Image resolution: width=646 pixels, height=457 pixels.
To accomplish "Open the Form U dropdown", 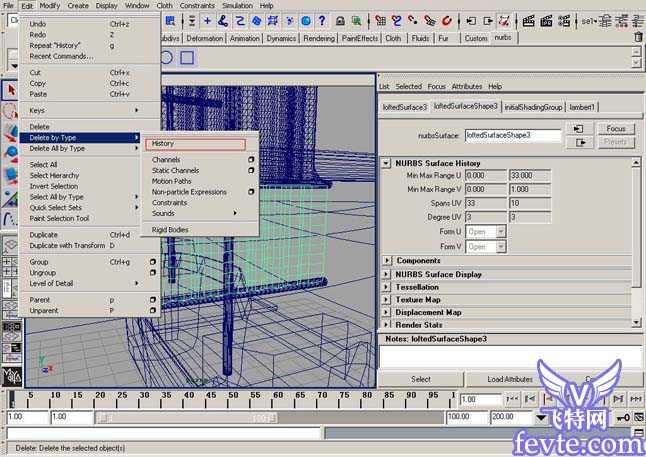I will pyautogui.click(x=501, y=232).
